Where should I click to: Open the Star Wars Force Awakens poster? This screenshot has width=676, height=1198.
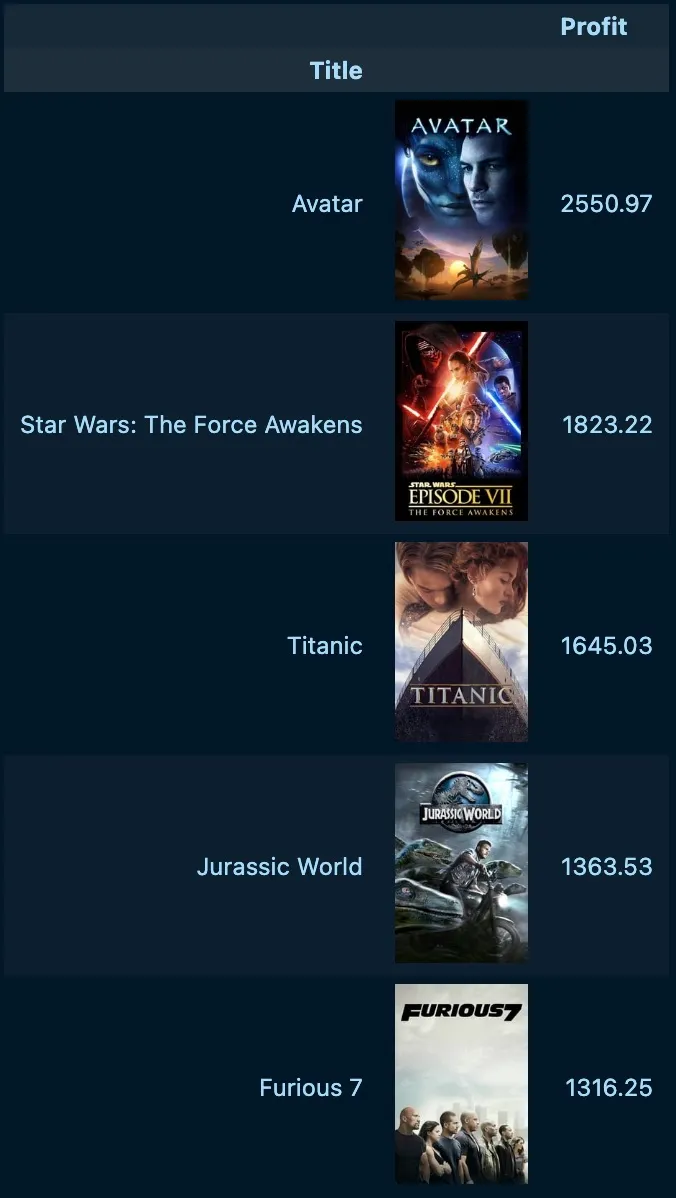461,421
